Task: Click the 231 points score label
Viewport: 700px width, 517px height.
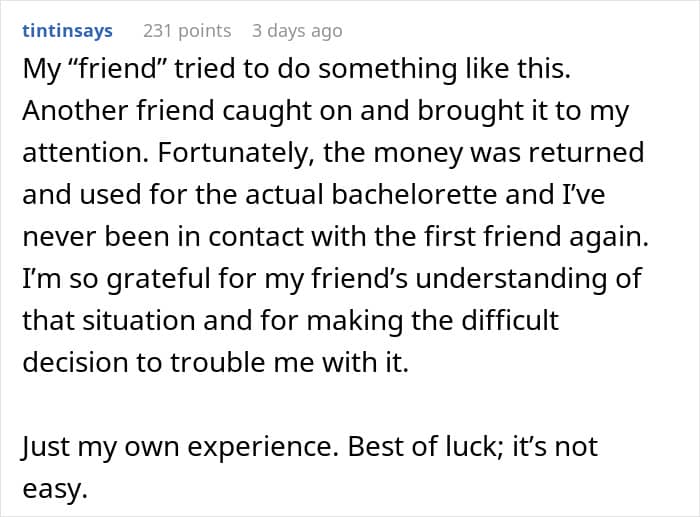Action: coord(187,31)
